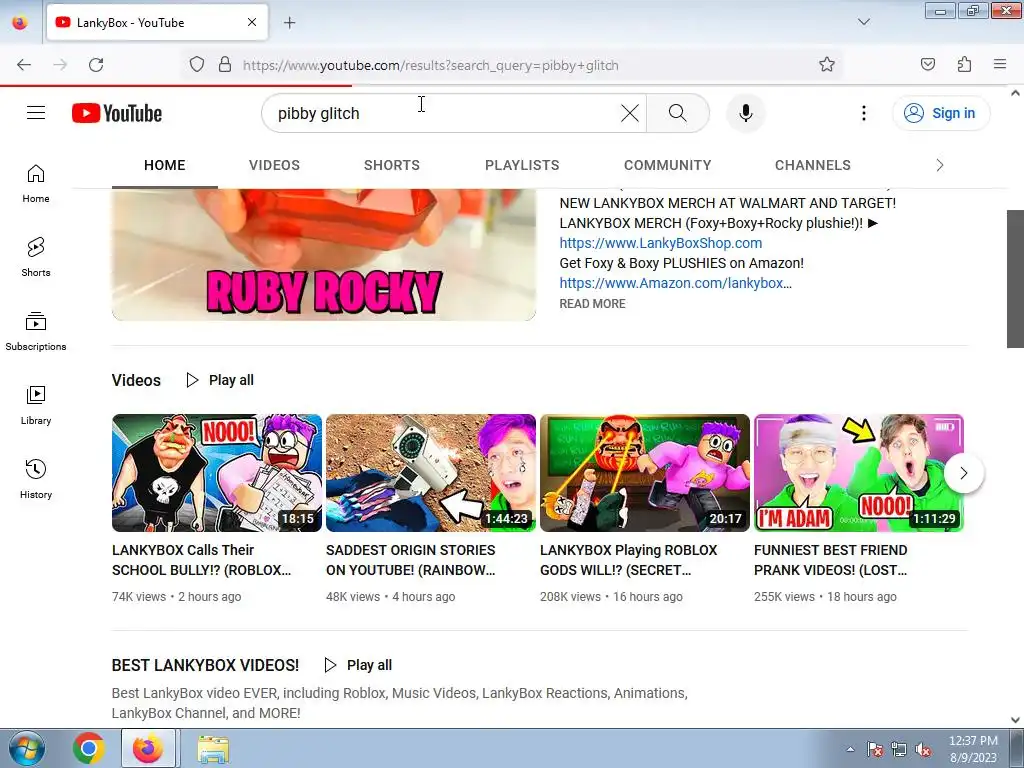Open the Videos section heading
Screen dimensions: 1024x768
point(136,380)
